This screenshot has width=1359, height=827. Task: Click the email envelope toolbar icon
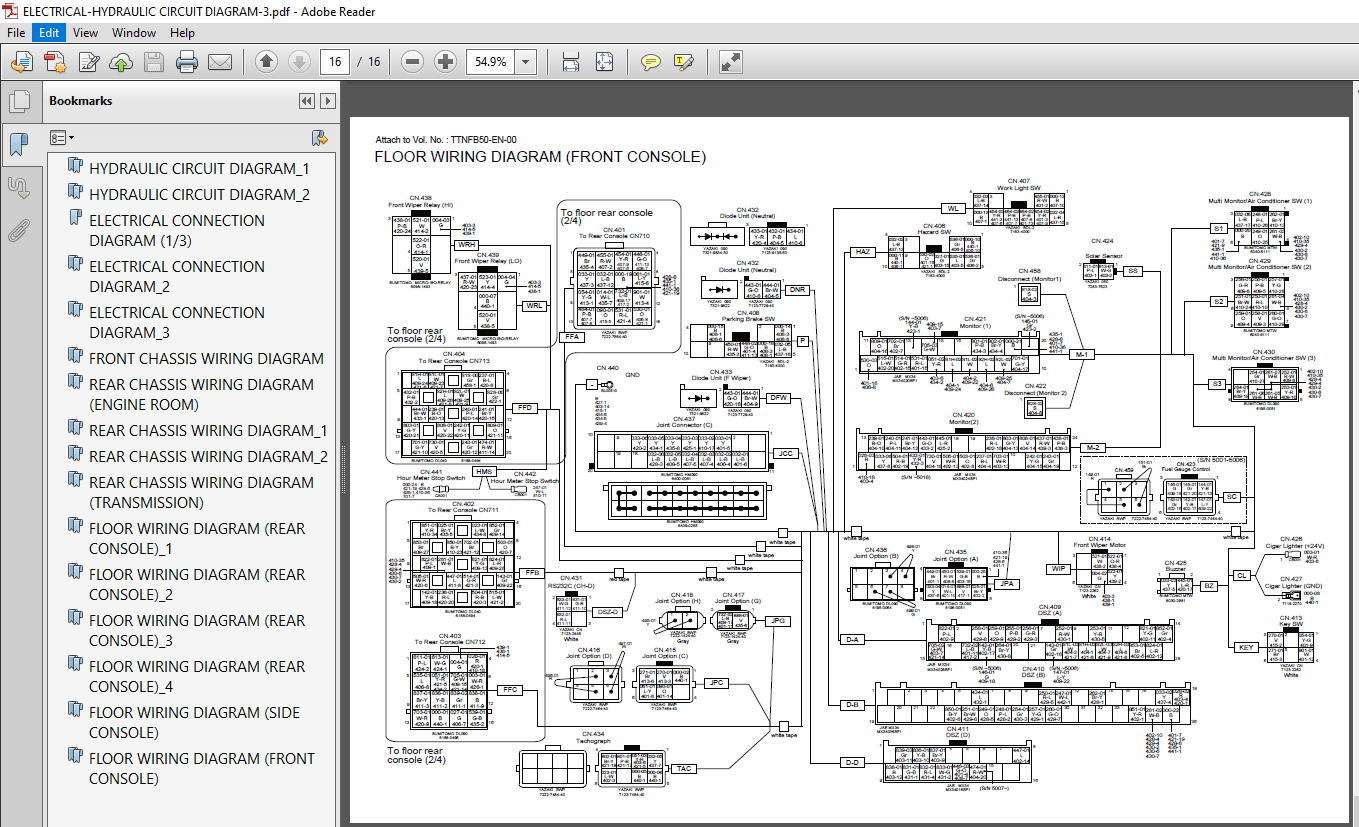click(x=220, y=62)
